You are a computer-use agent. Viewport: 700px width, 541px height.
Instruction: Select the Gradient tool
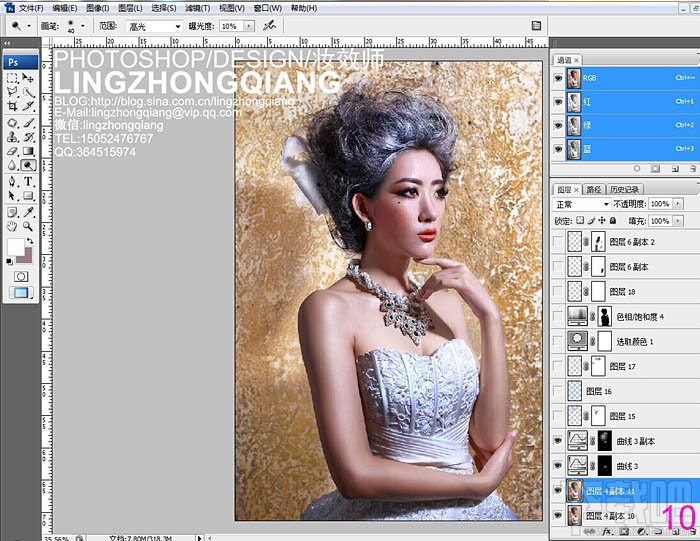28,151
